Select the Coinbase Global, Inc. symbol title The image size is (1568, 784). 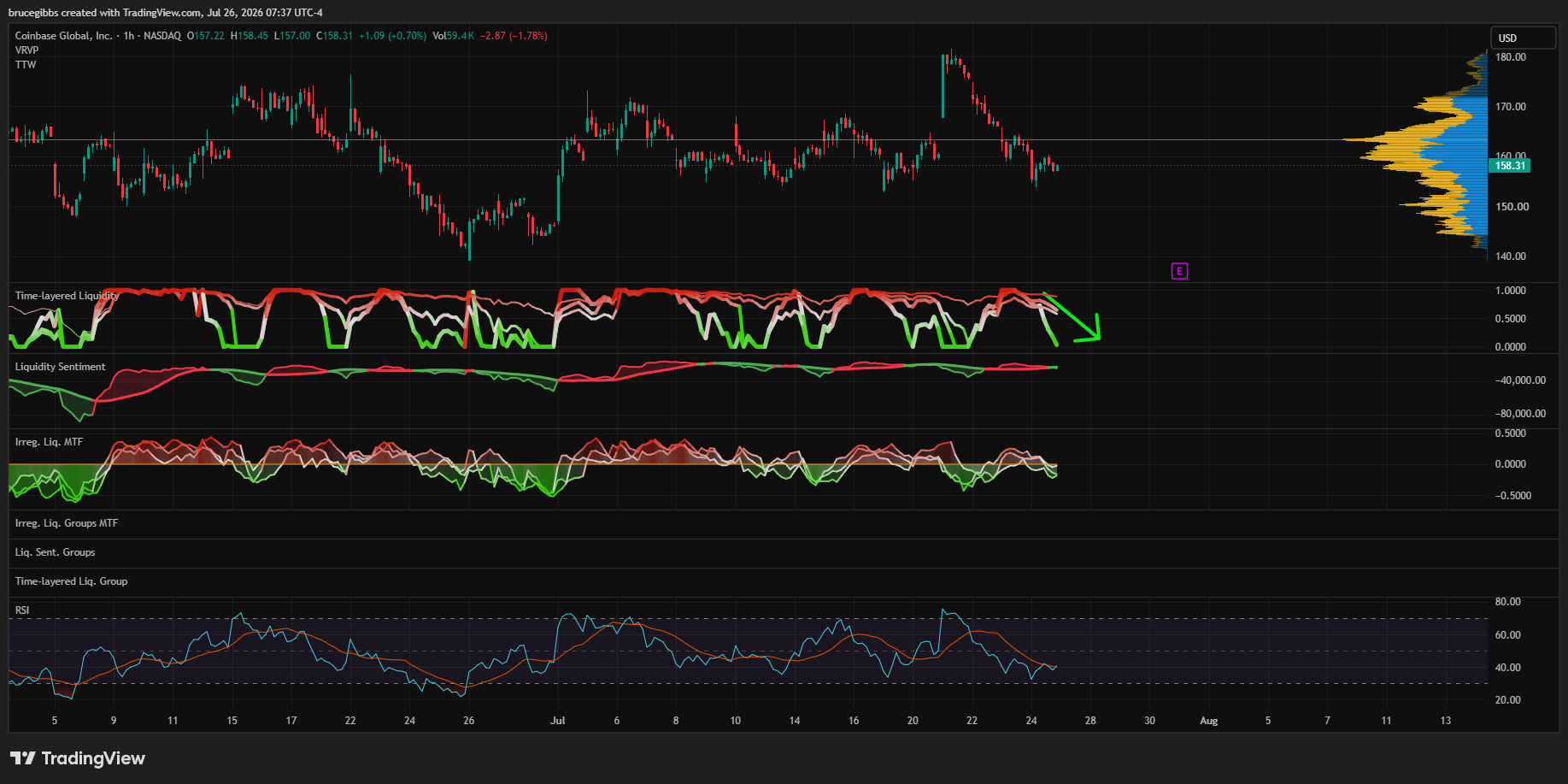tap(63, 36)
